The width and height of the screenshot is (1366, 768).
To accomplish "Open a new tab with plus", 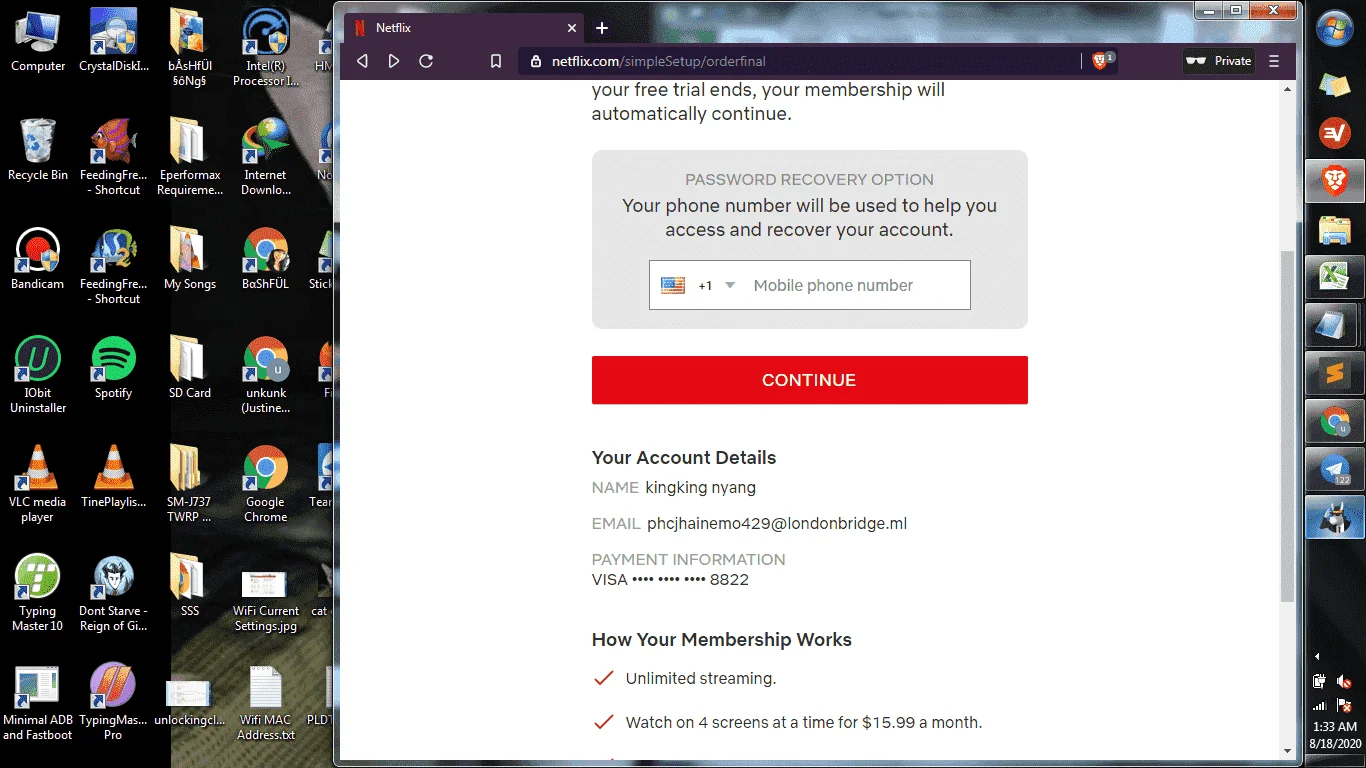I will [602, 28].
